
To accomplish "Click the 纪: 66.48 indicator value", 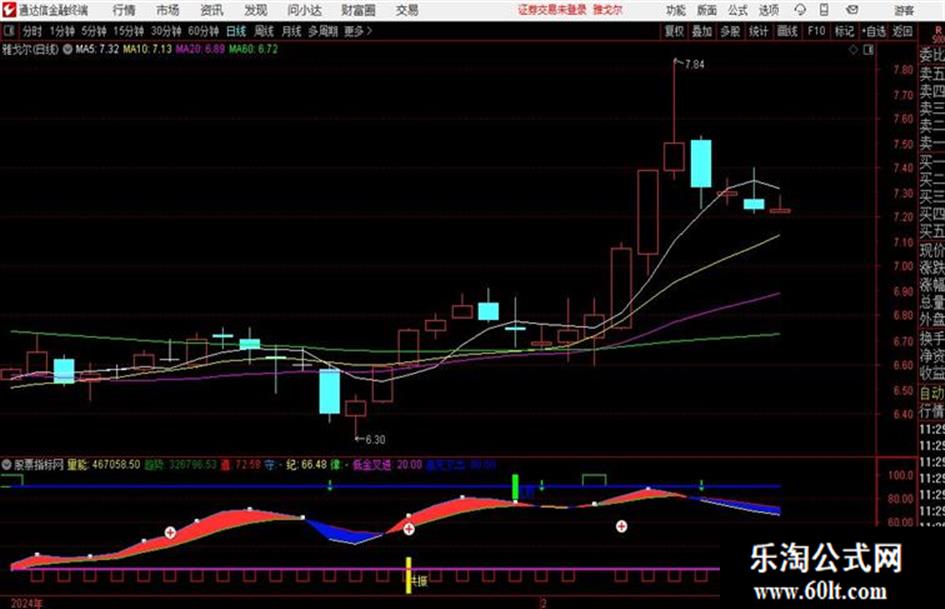I will pyautogui.click(x=307, y=465).
